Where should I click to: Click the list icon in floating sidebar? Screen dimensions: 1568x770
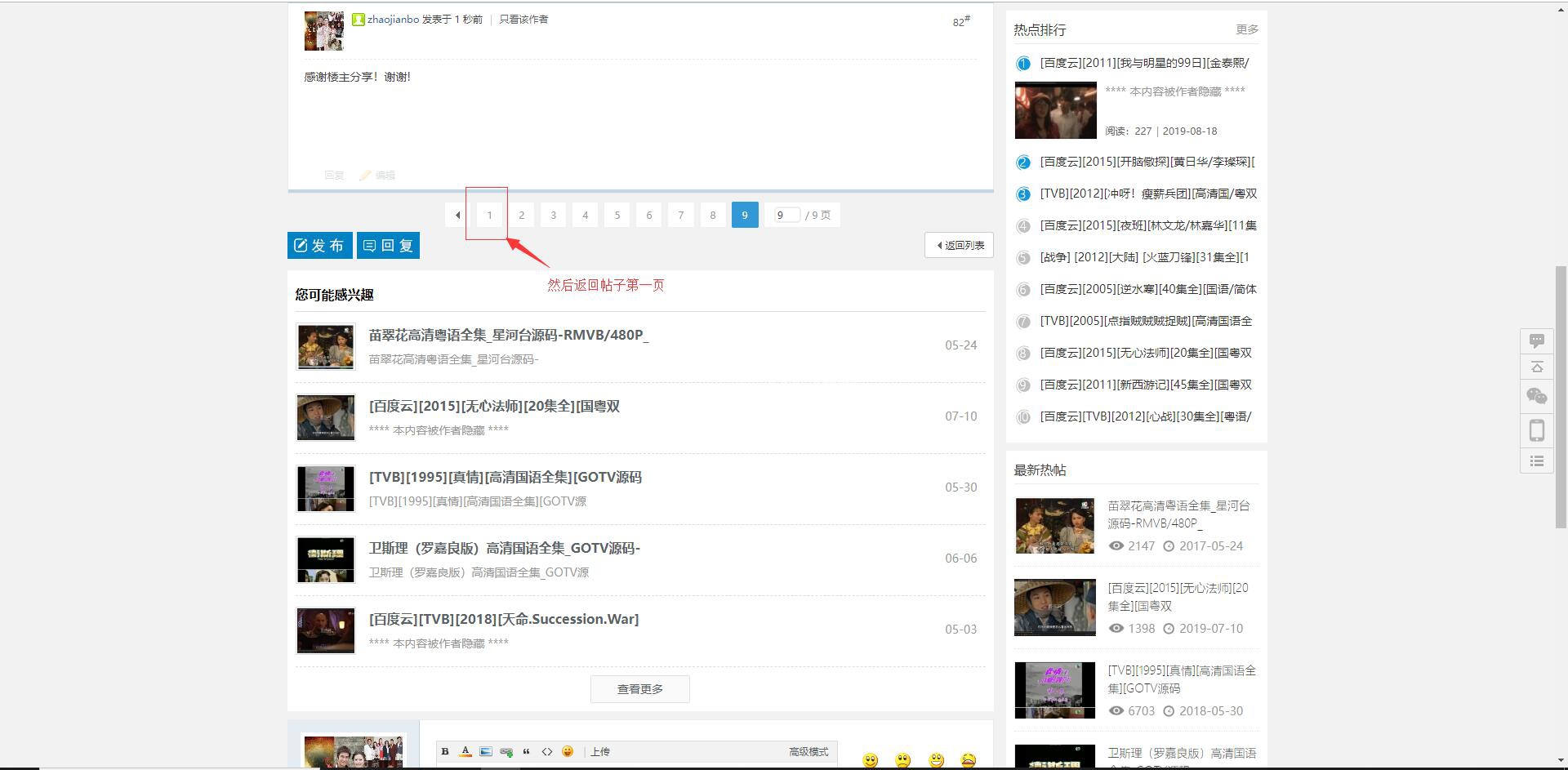tap(1537, 461)
